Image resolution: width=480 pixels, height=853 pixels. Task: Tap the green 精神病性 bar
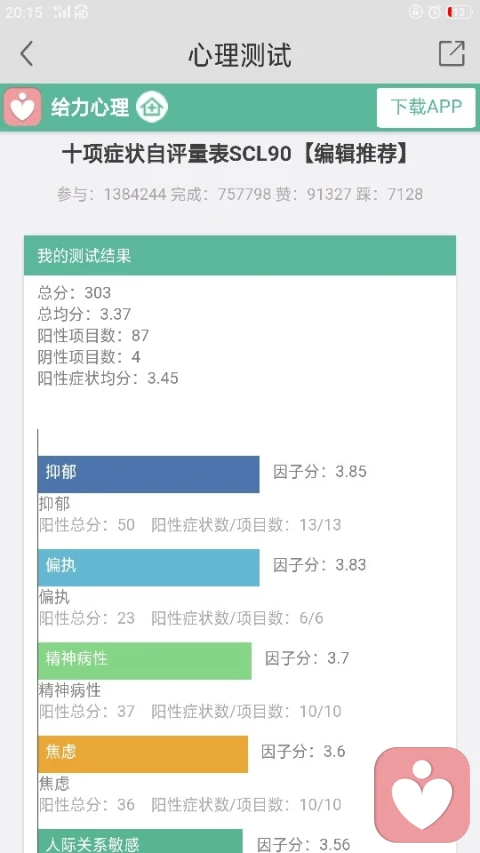[145, 661]
